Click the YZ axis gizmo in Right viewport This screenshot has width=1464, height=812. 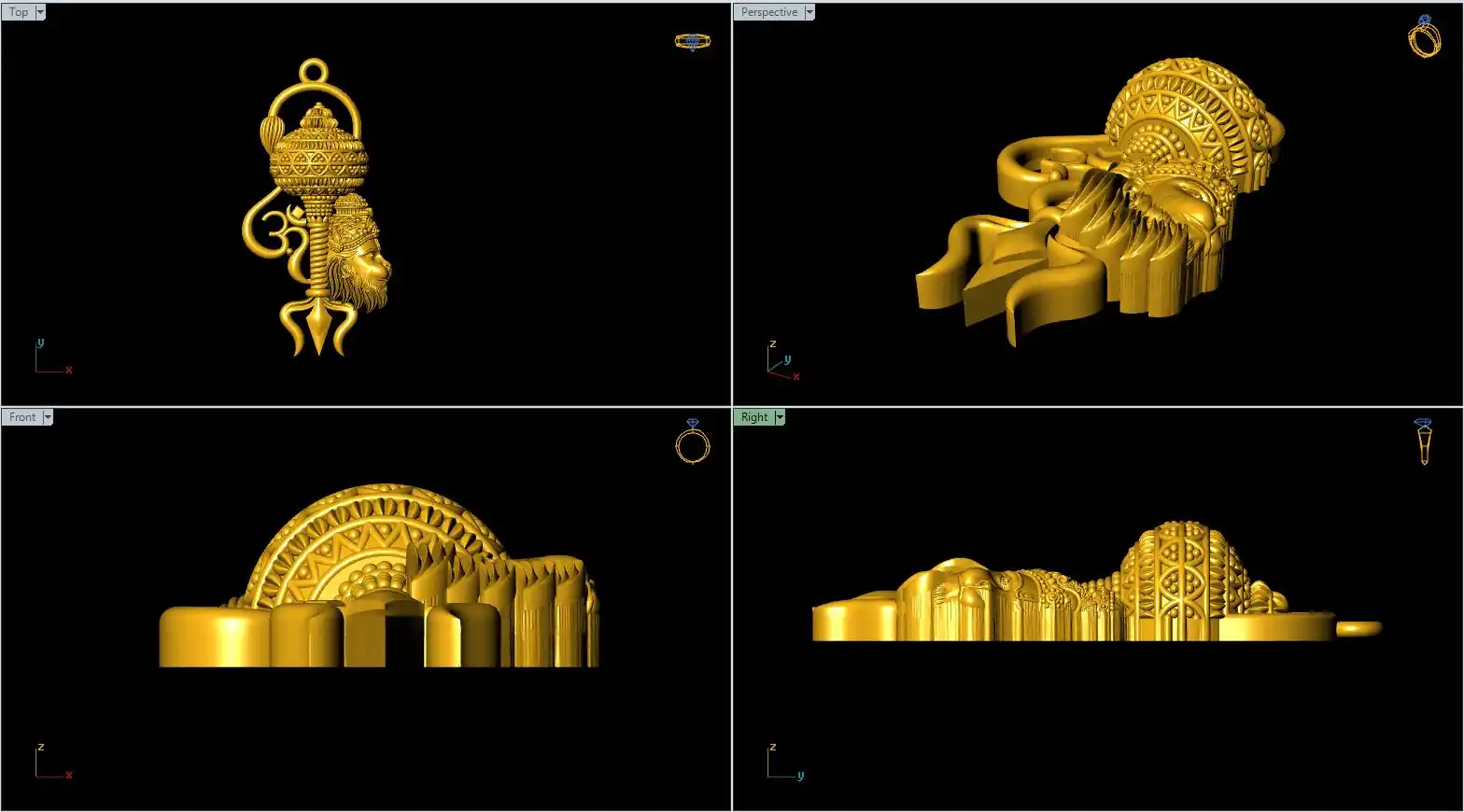pyautogui.click(x=783, y=763)
